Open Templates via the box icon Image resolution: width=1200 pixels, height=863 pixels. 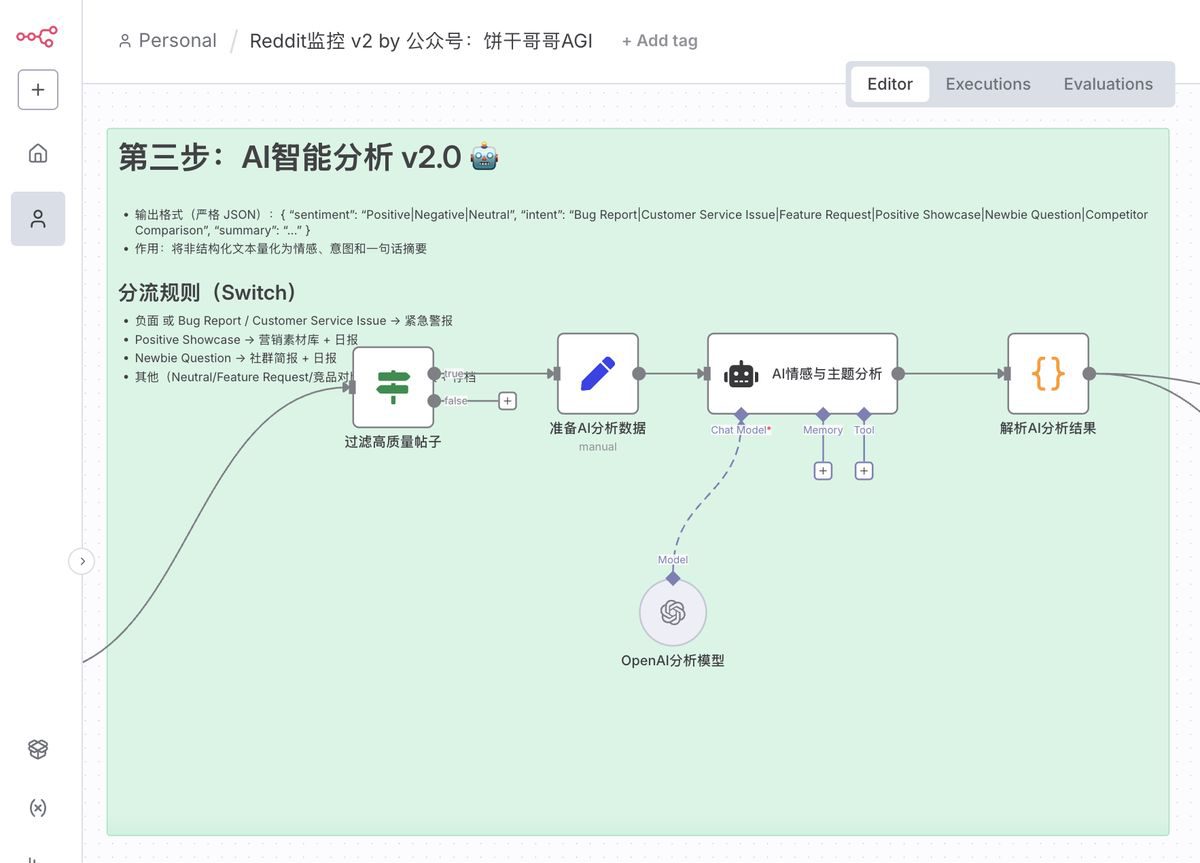[37, 748]
